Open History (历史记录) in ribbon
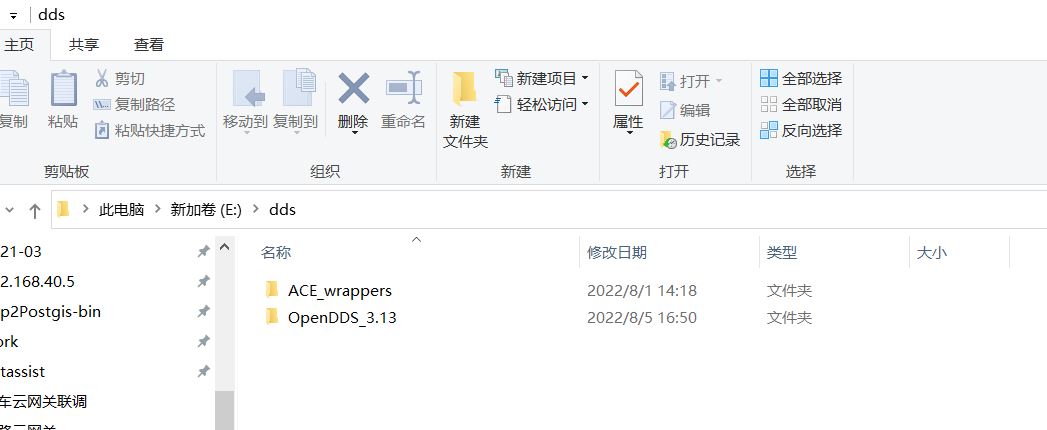This screenshot has height=430, width=1047. point(700,139)
